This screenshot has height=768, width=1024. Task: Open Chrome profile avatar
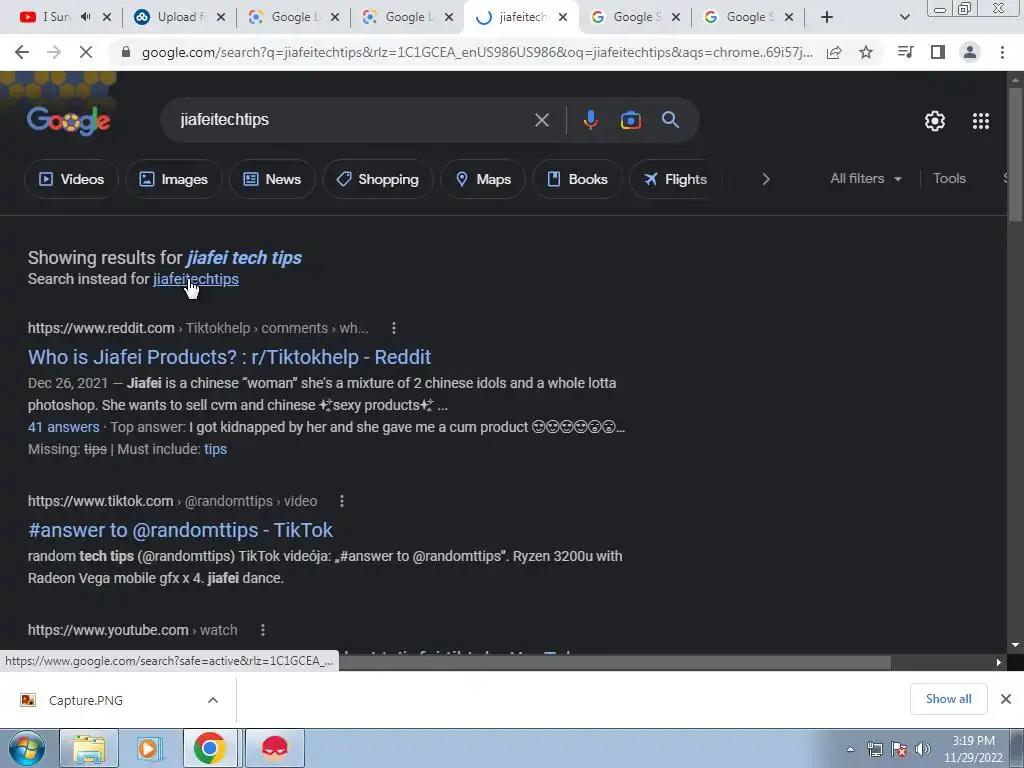coord(970,52)
